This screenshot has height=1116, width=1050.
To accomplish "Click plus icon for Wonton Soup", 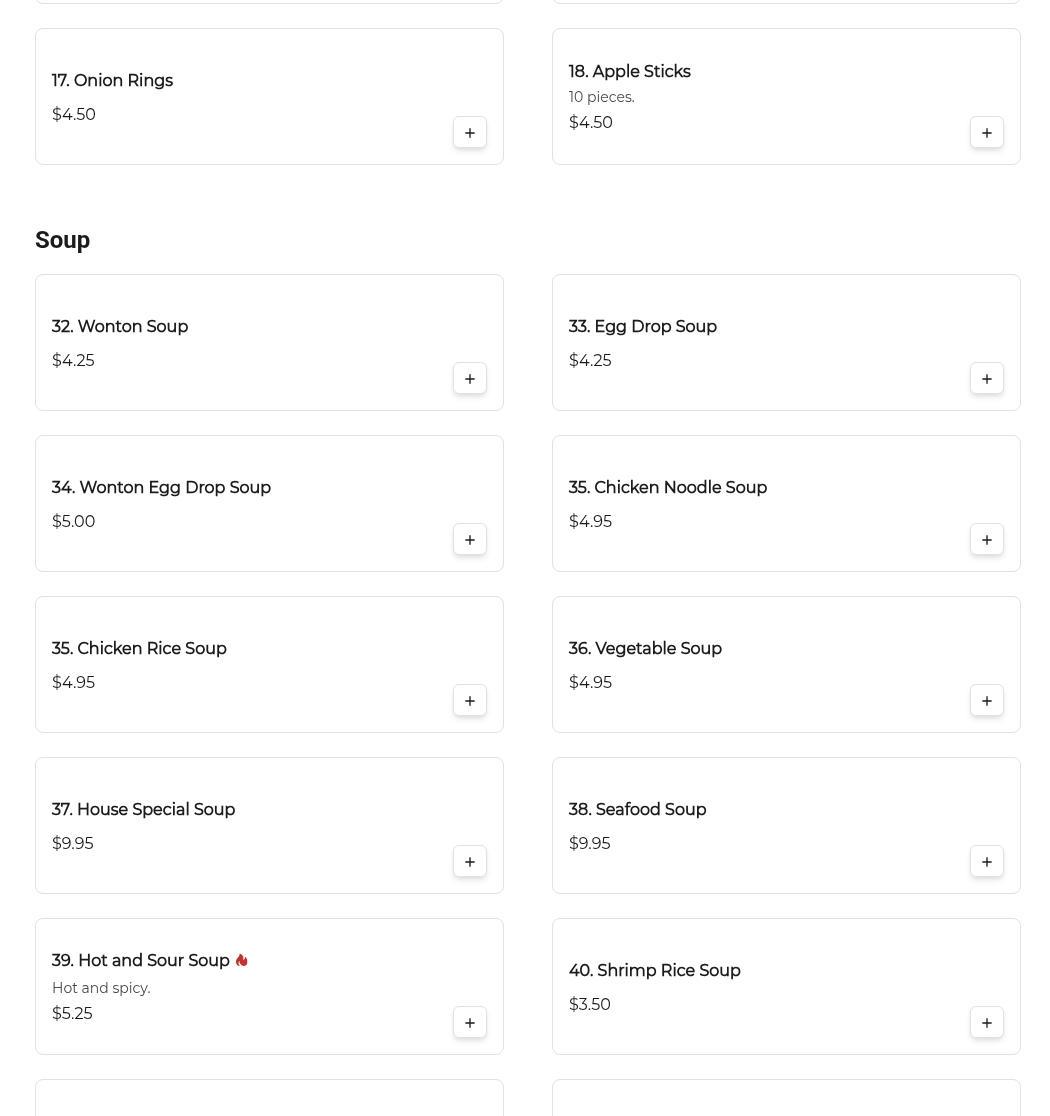I will 469,379.
